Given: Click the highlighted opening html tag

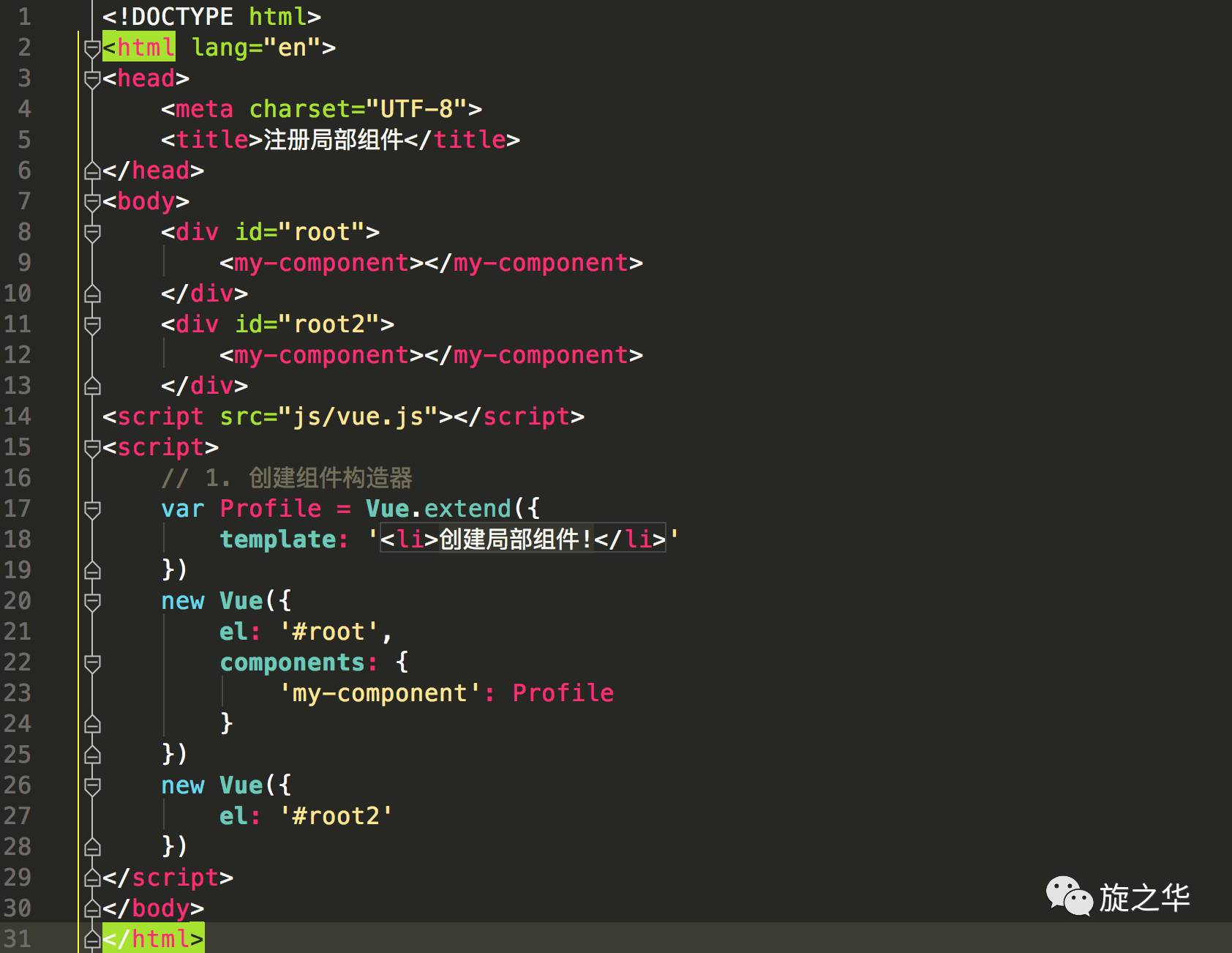Looking at the screenshot, I should point(139,48).
